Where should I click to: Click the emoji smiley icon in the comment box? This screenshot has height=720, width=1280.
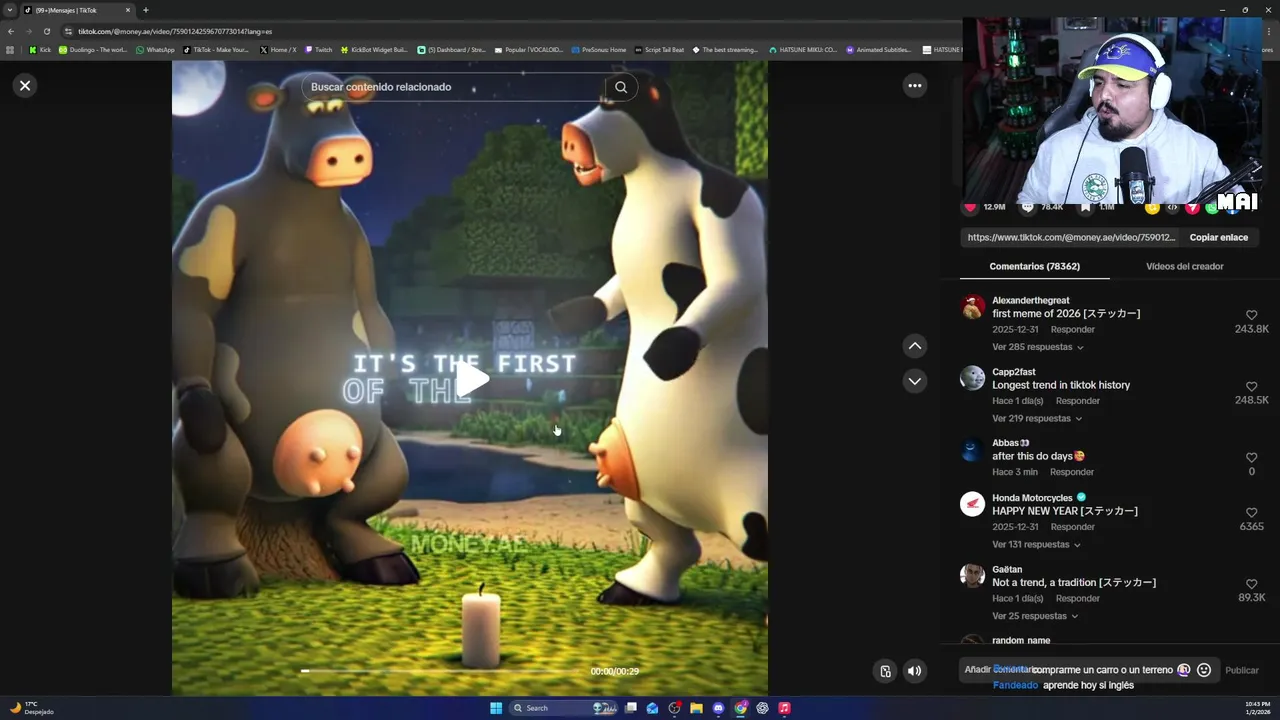1204,670
